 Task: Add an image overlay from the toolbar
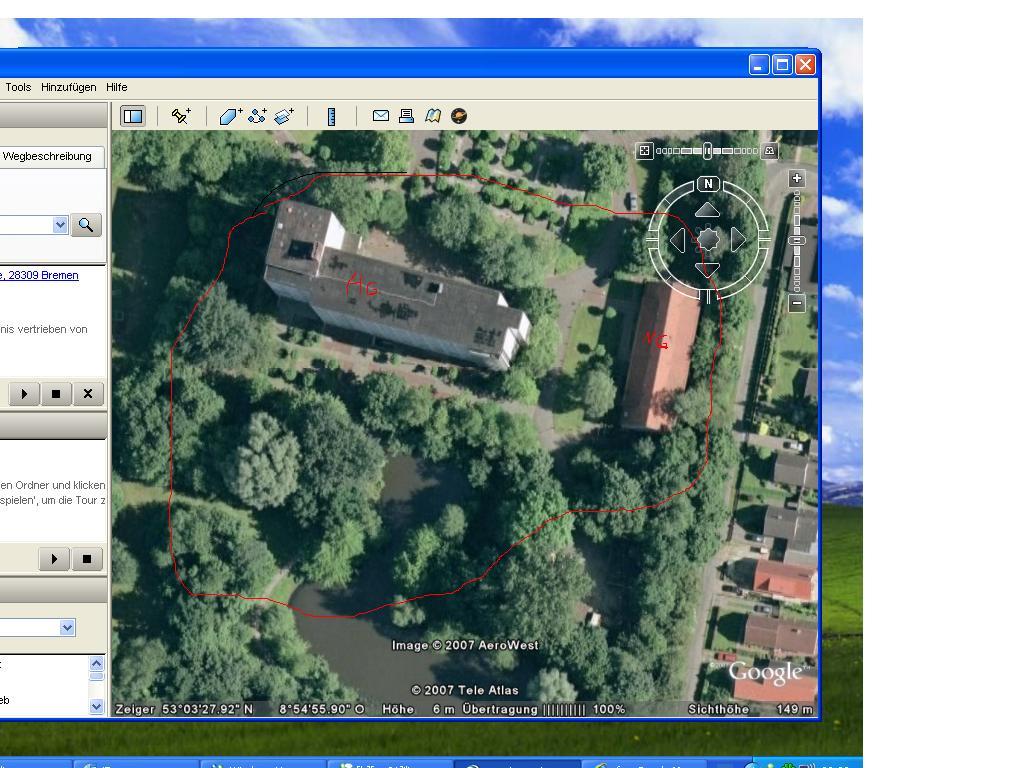point(284,116)
